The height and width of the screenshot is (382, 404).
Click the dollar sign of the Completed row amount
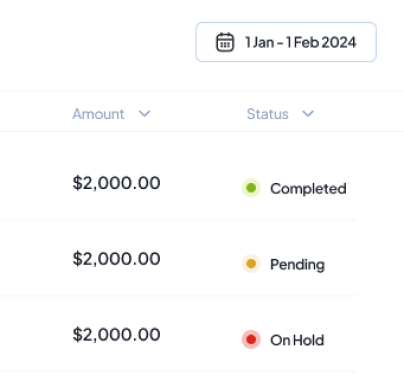tap(77, 183)
